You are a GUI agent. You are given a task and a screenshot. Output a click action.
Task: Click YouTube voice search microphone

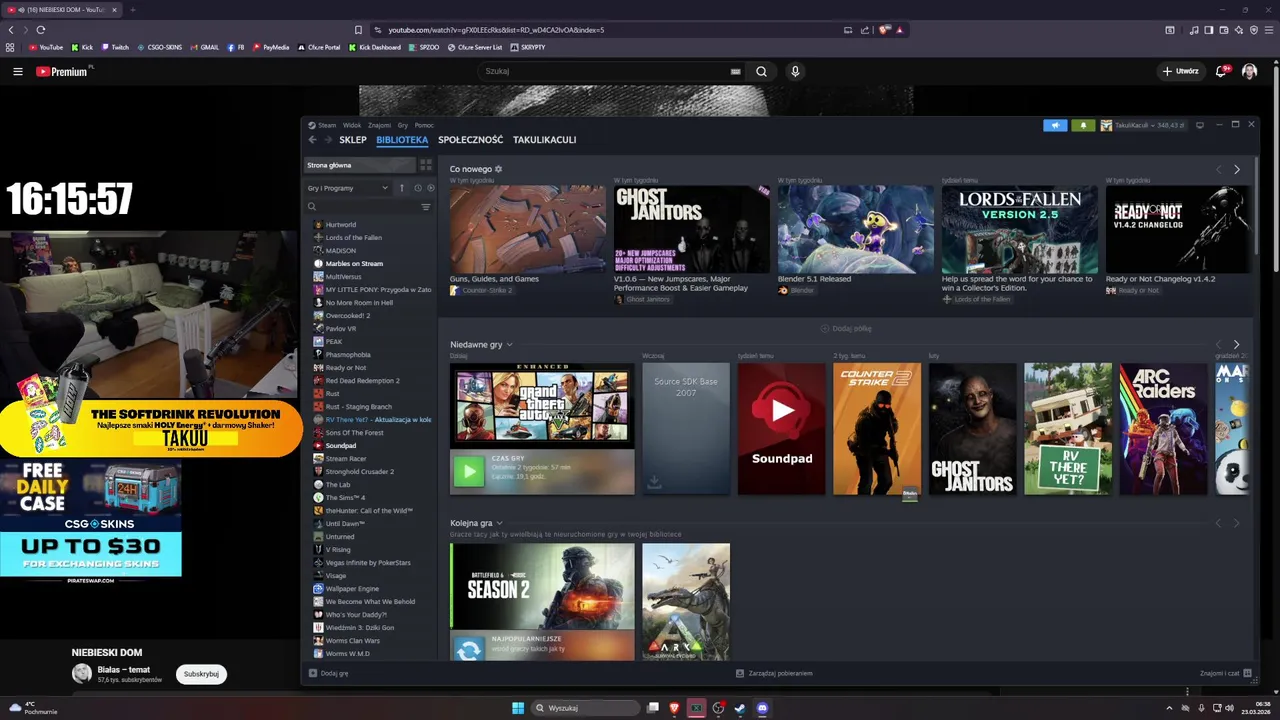(795, 71)
